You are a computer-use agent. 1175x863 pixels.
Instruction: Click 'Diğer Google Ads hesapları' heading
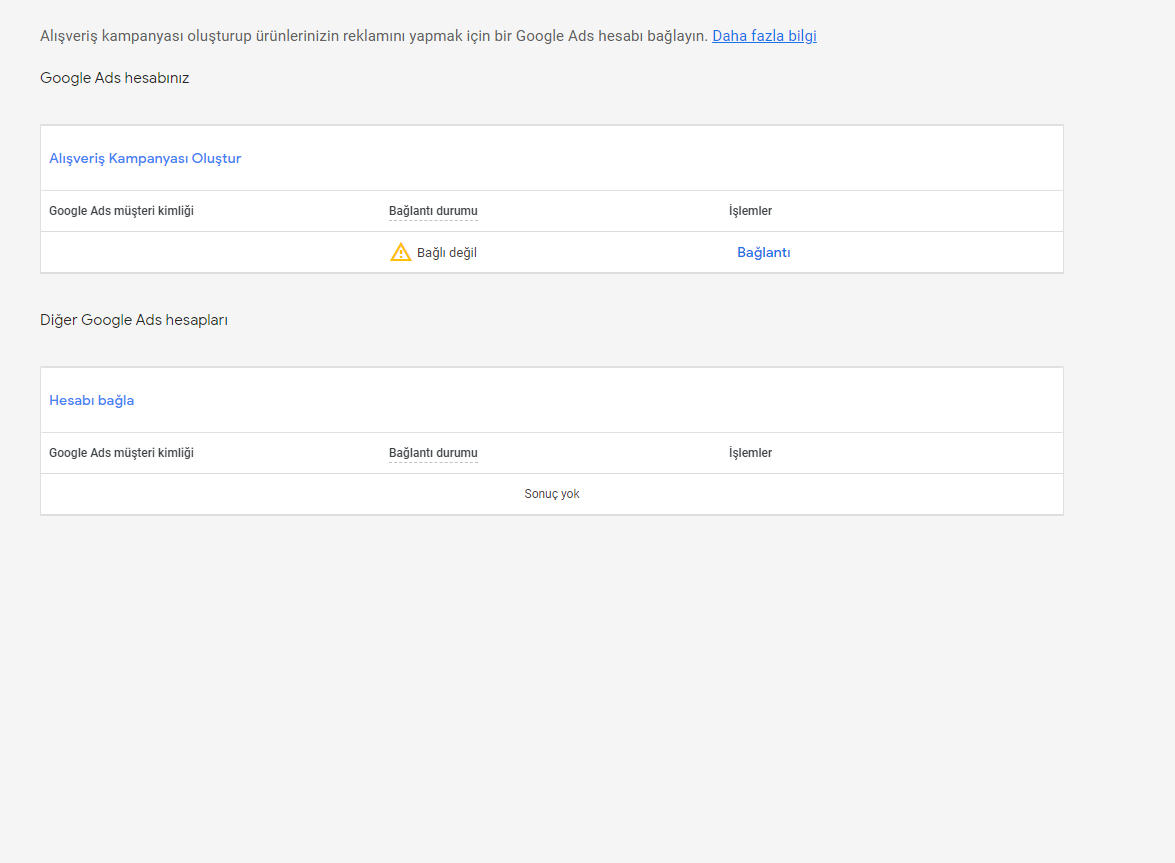[x=134, y=320]
